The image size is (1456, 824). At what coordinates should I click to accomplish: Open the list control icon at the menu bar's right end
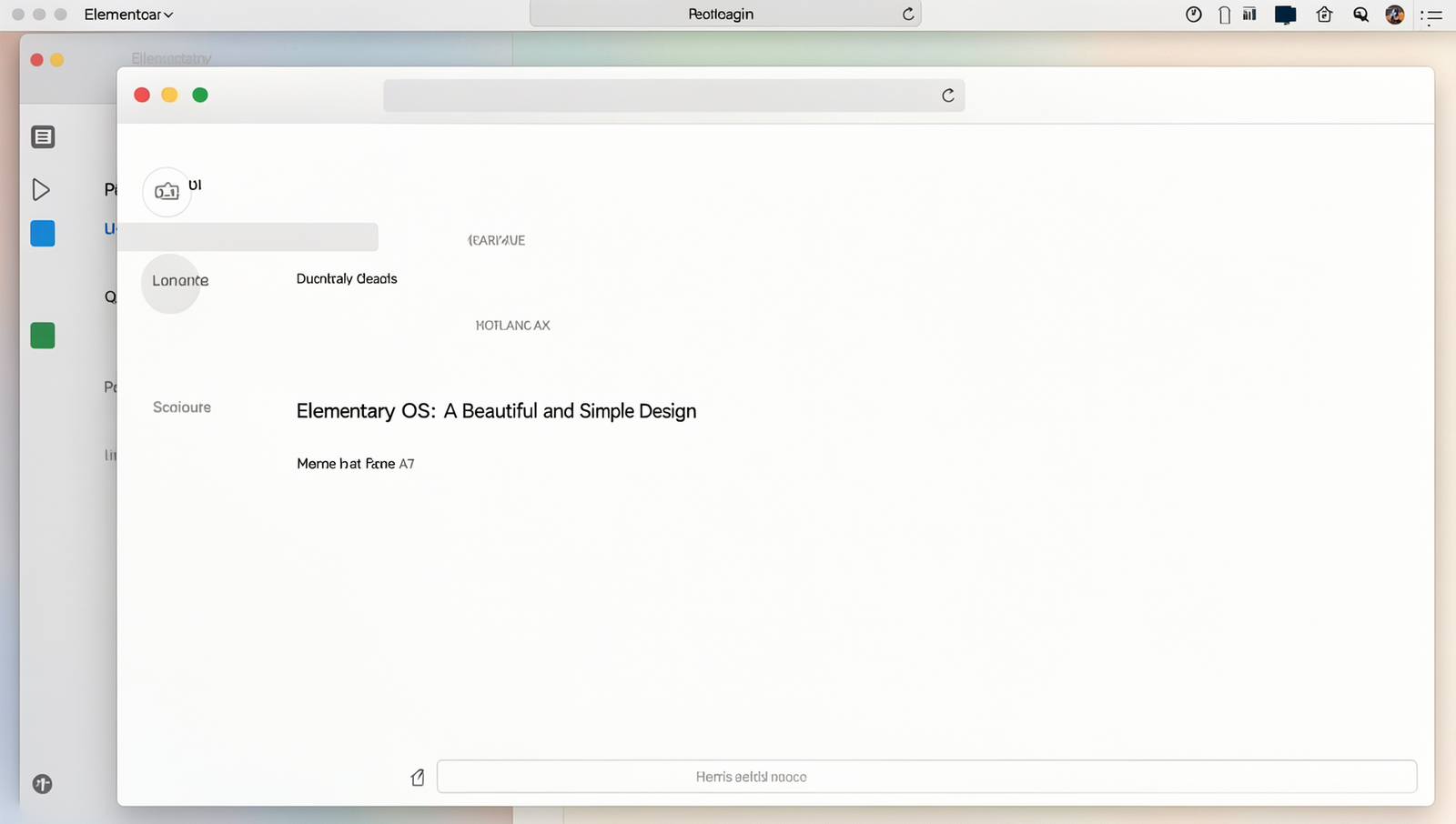[x=1432, y=15]
